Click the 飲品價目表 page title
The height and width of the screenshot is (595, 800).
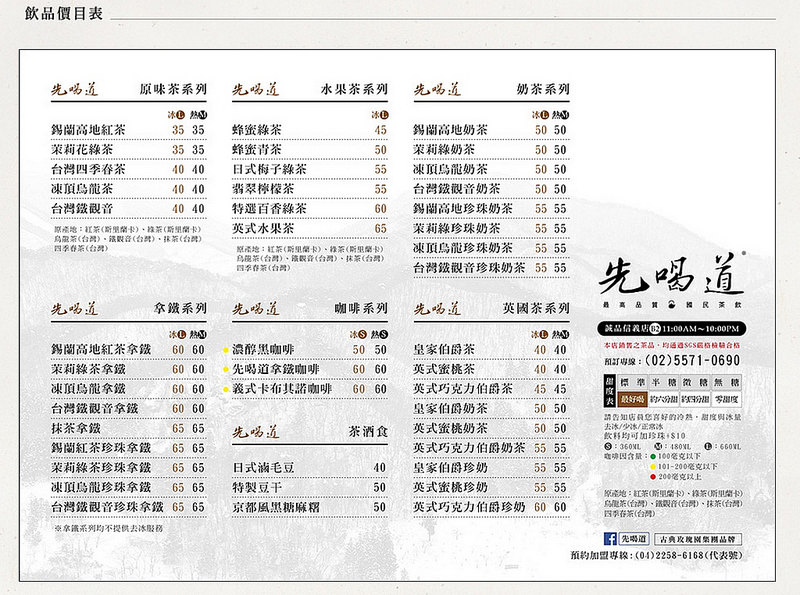point(64,13)
